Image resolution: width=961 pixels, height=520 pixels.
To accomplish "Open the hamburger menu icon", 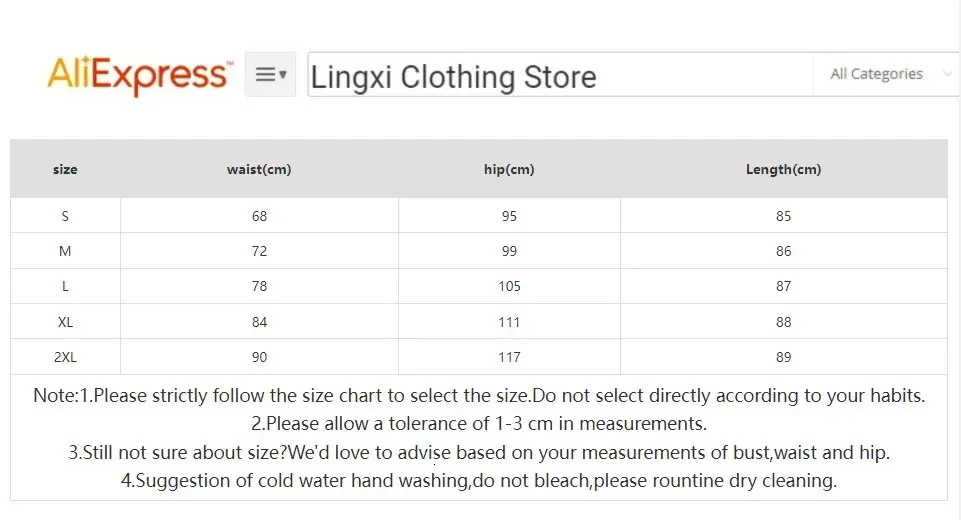I will click(270, 74).
